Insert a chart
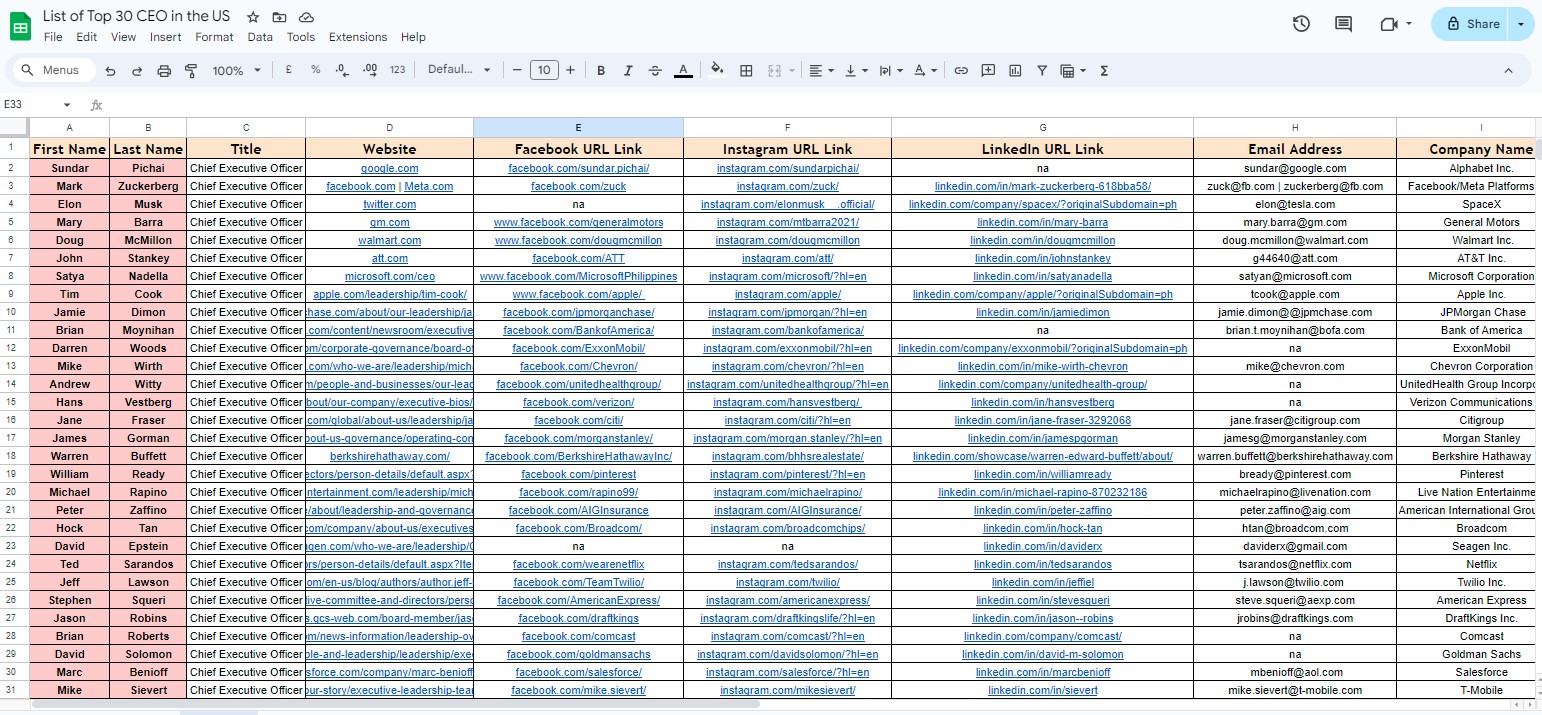Image resolution: width=1542 pixels, height=715 pixels. tap(1015, 70)
